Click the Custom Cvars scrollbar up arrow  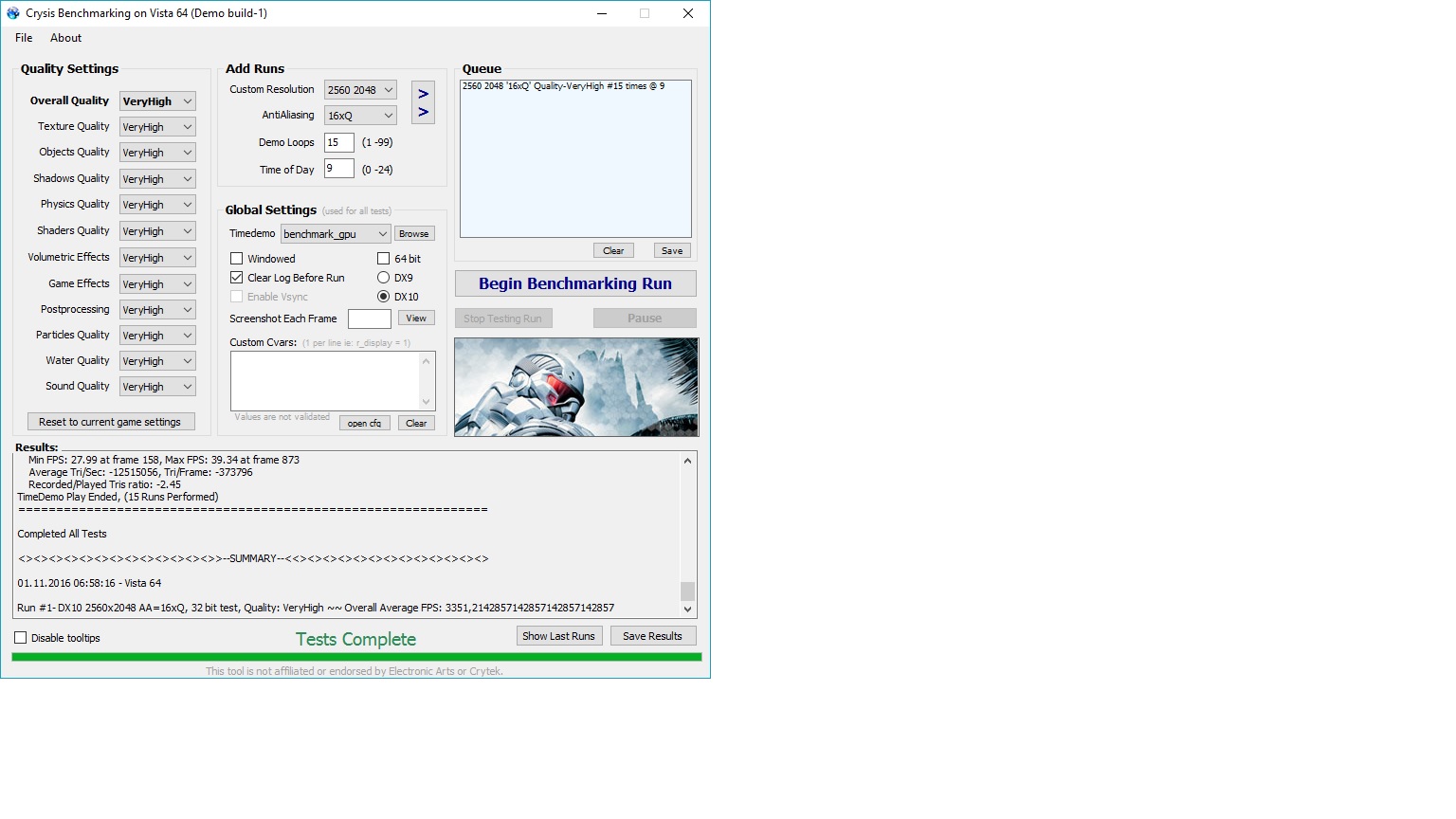pyautogui.click(x=427, y=360)
